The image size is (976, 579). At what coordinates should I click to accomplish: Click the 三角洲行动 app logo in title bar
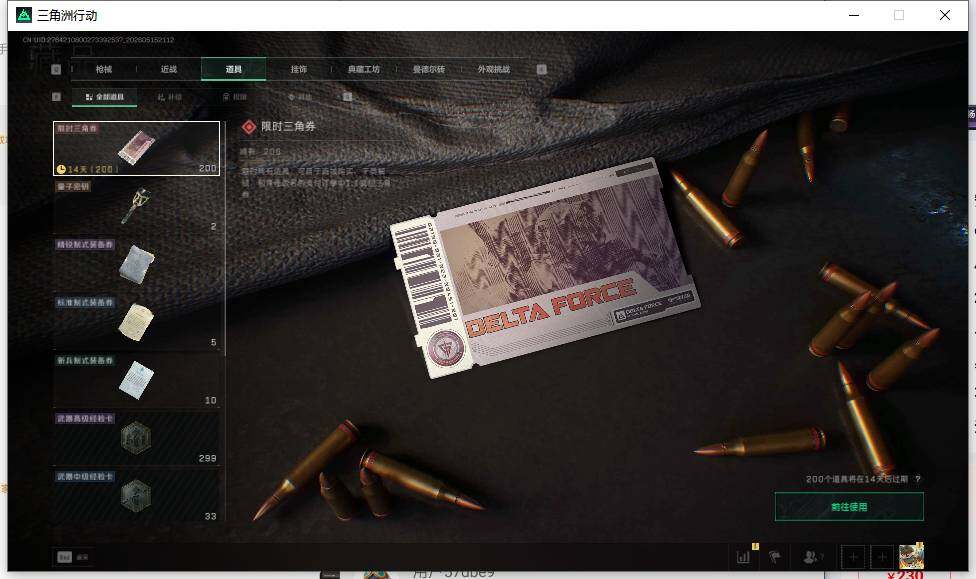pyautogui.click(x=24, y=15)
